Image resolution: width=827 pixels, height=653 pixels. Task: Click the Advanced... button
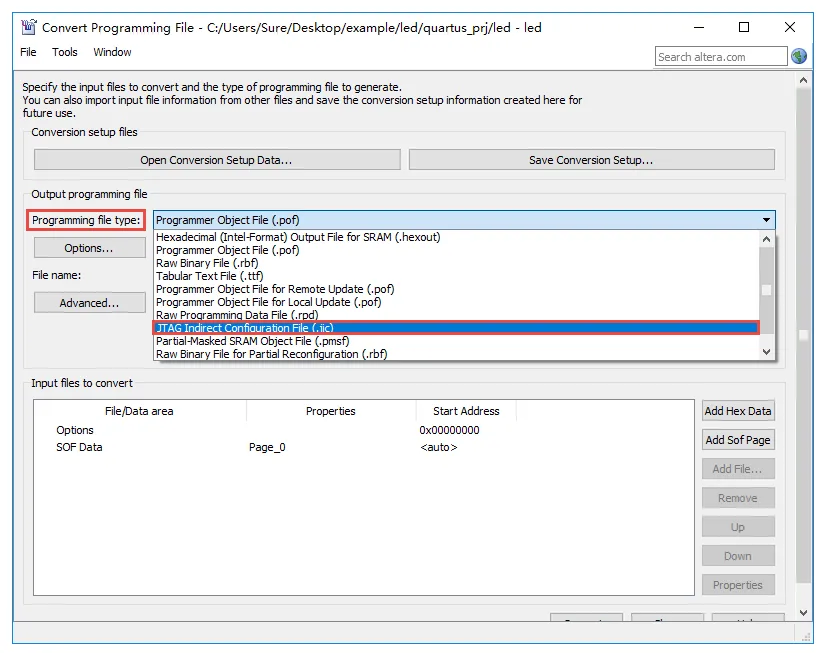pos(89,303)
